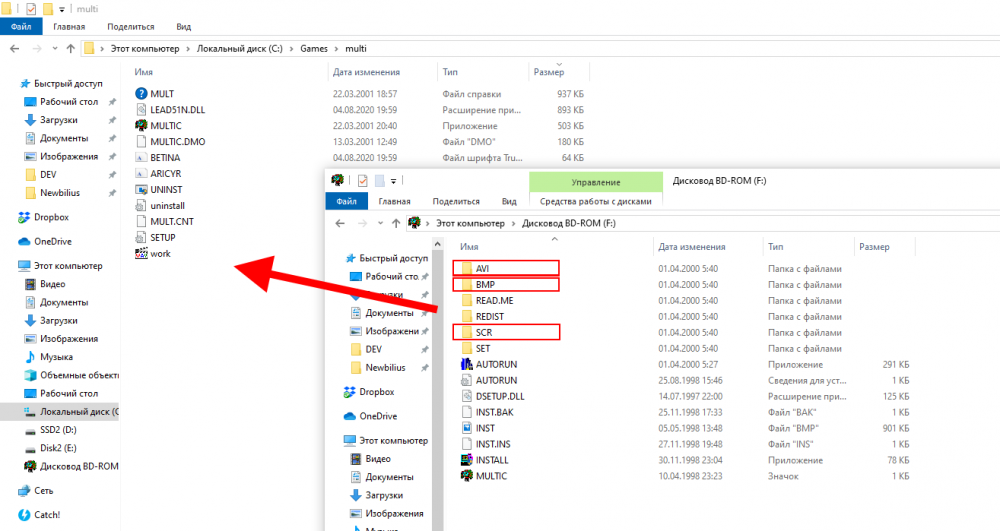This screenshot has width=1000, height=531.
Task: Click scroll-up arrow in BD-ROM navigation pane
Action: 436,244
